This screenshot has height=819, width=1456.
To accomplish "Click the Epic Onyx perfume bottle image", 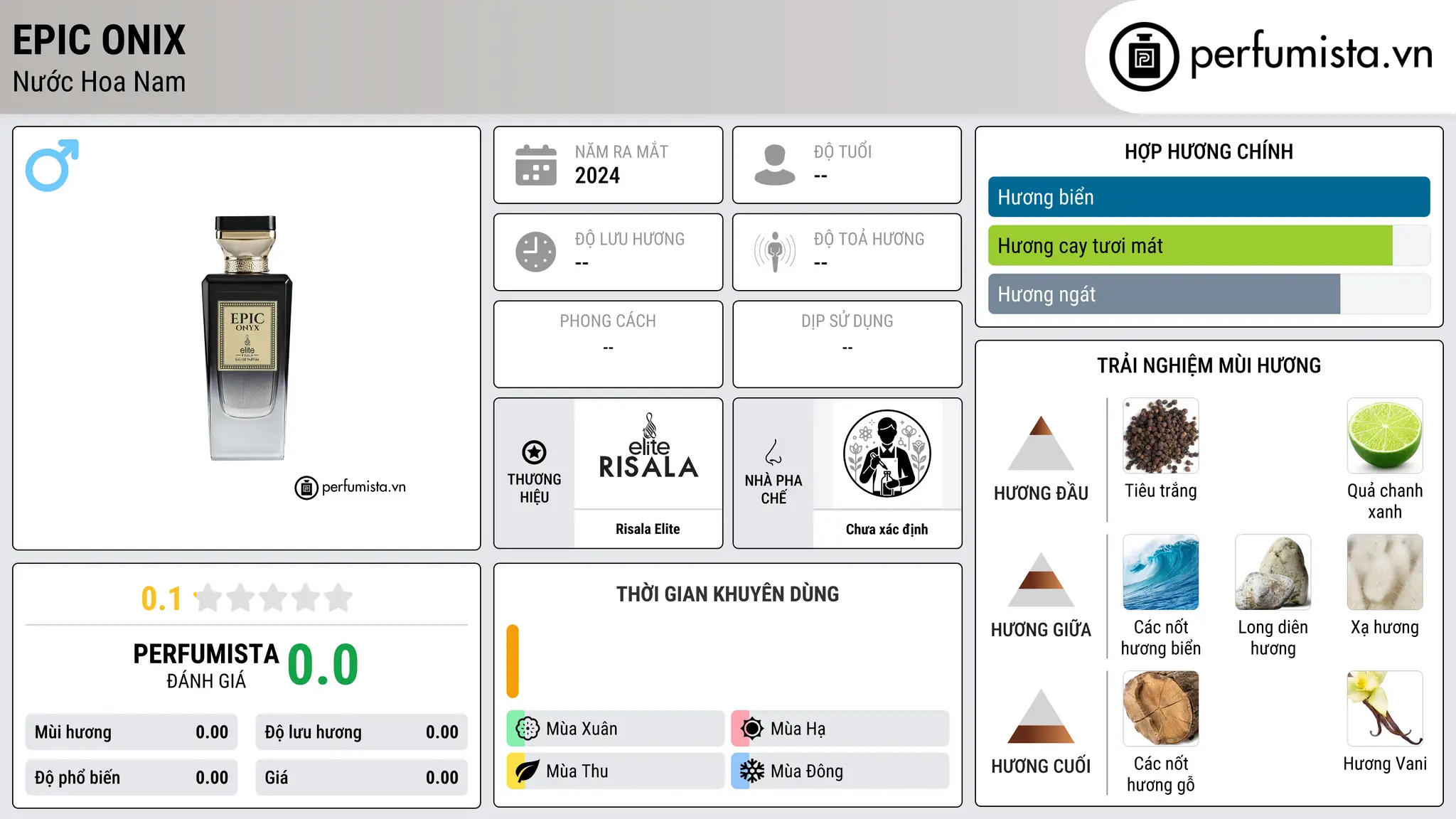I will [247, 338].
